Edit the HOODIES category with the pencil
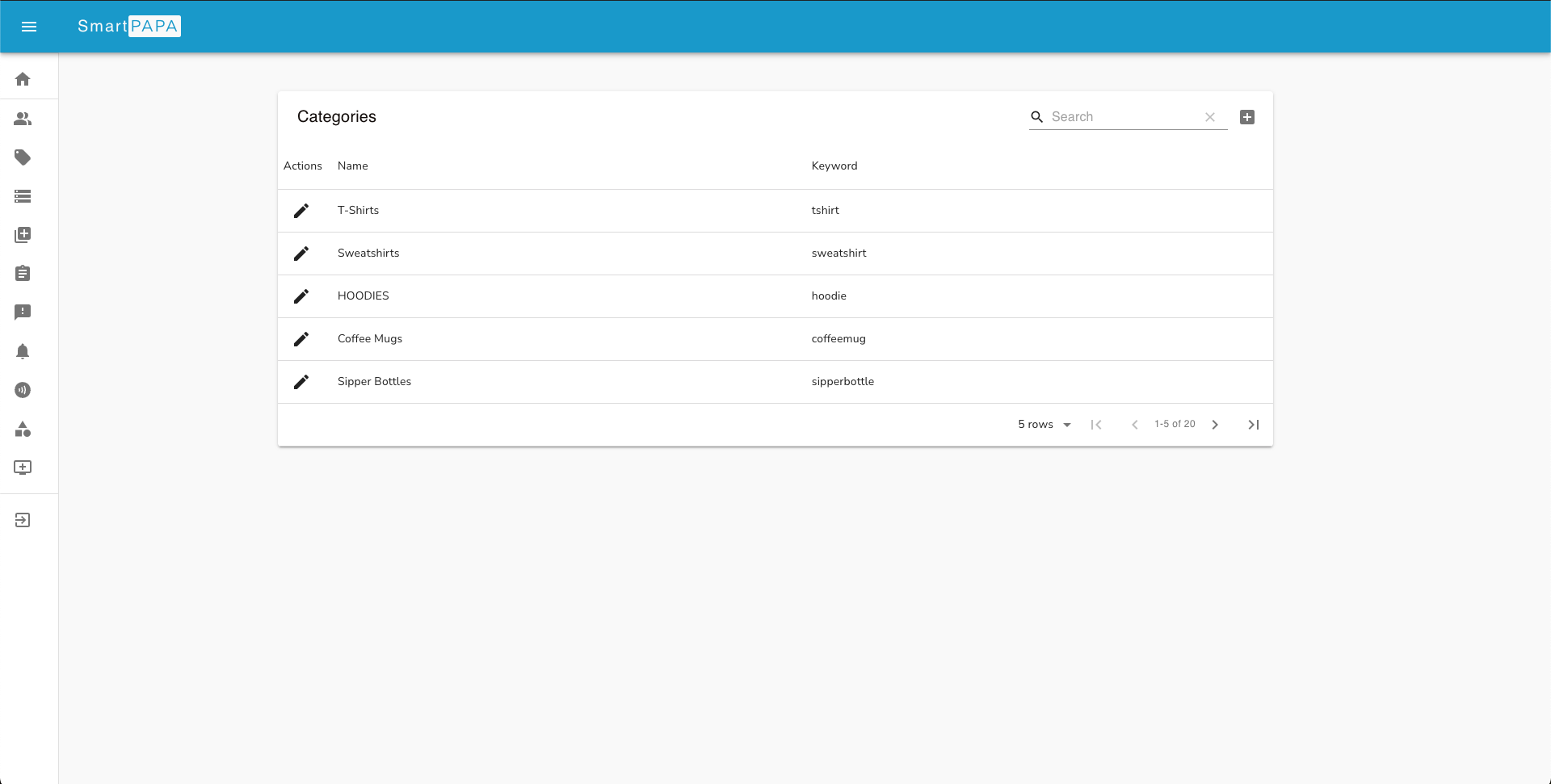The height and width of the screenshot is (784, 1551). 302,296
